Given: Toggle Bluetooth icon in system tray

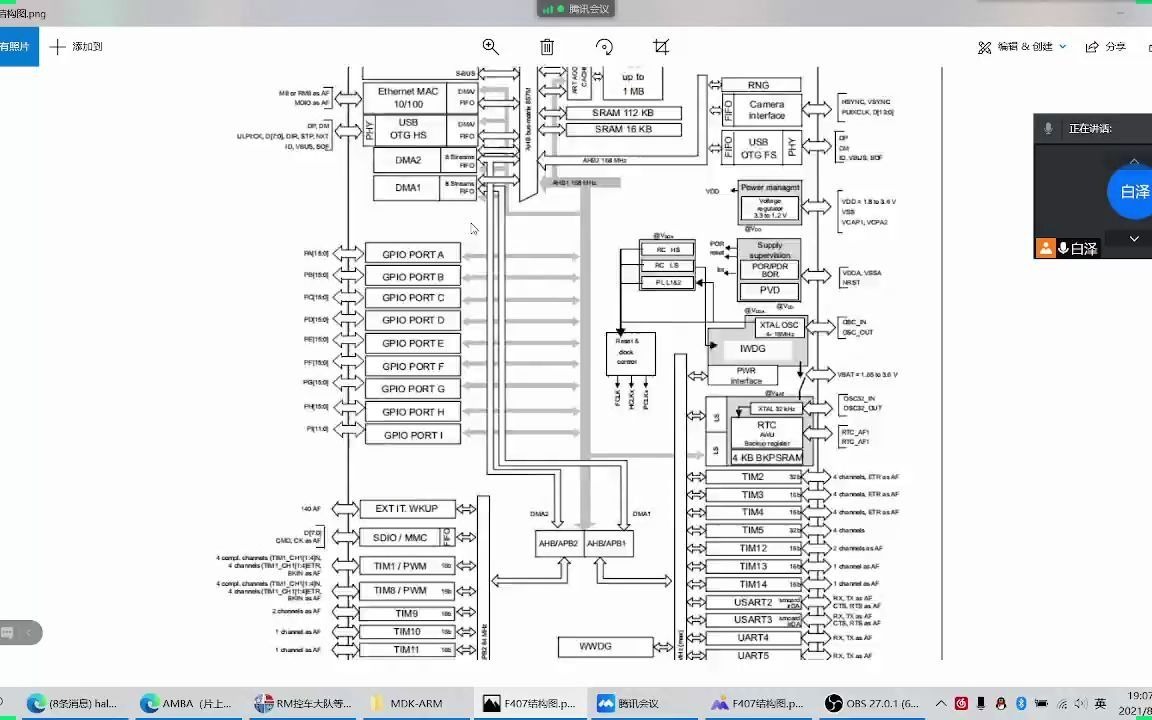Looking at the screenshot, I should click(x=1021, y=703).
